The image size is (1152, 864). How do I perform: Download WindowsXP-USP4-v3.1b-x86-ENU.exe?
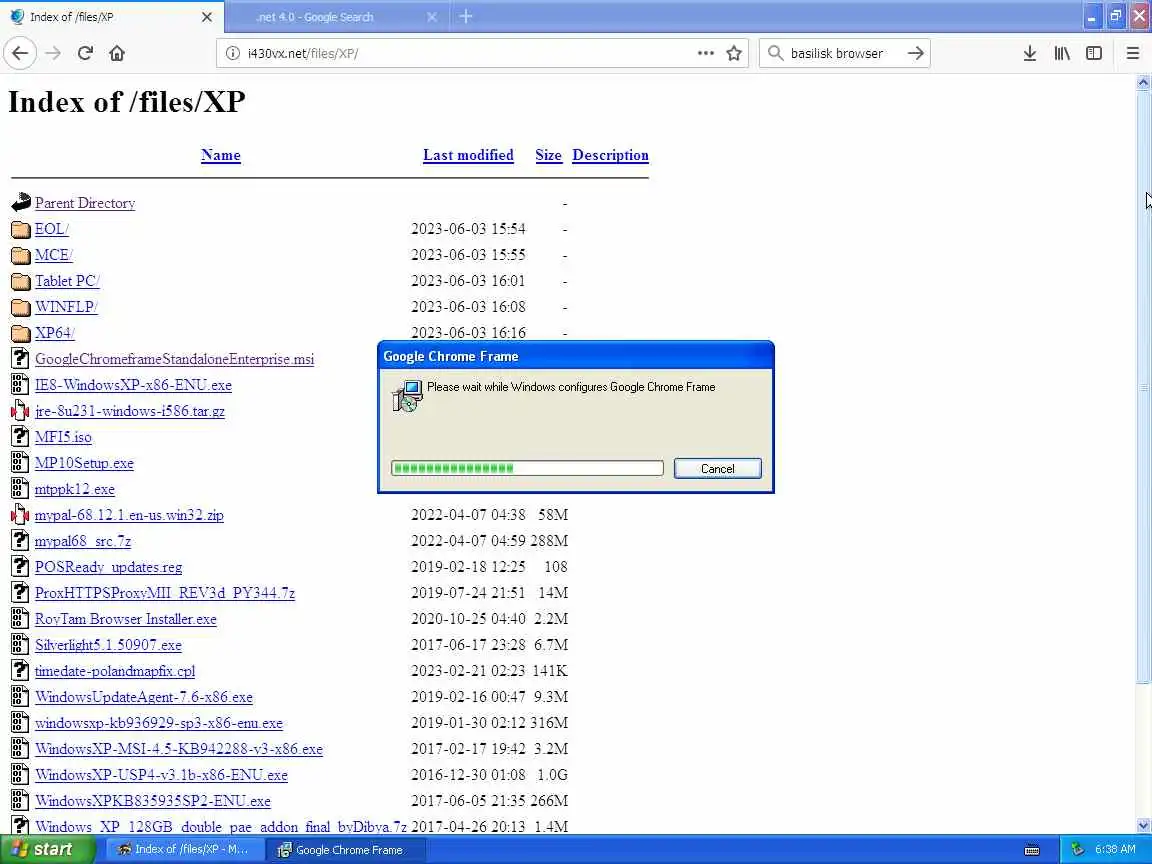coord(162,774)
